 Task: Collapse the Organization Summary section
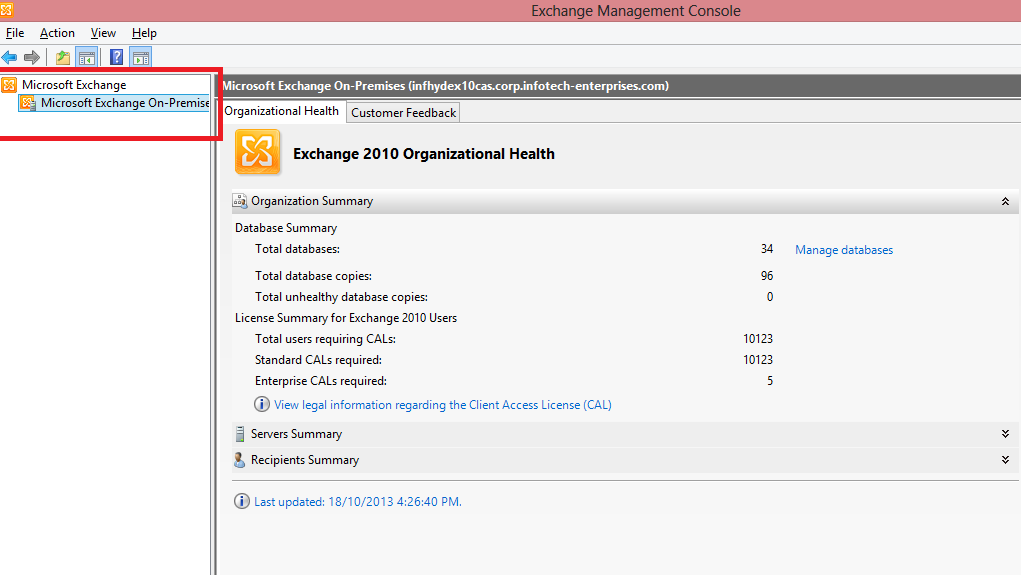(1005, 201)
